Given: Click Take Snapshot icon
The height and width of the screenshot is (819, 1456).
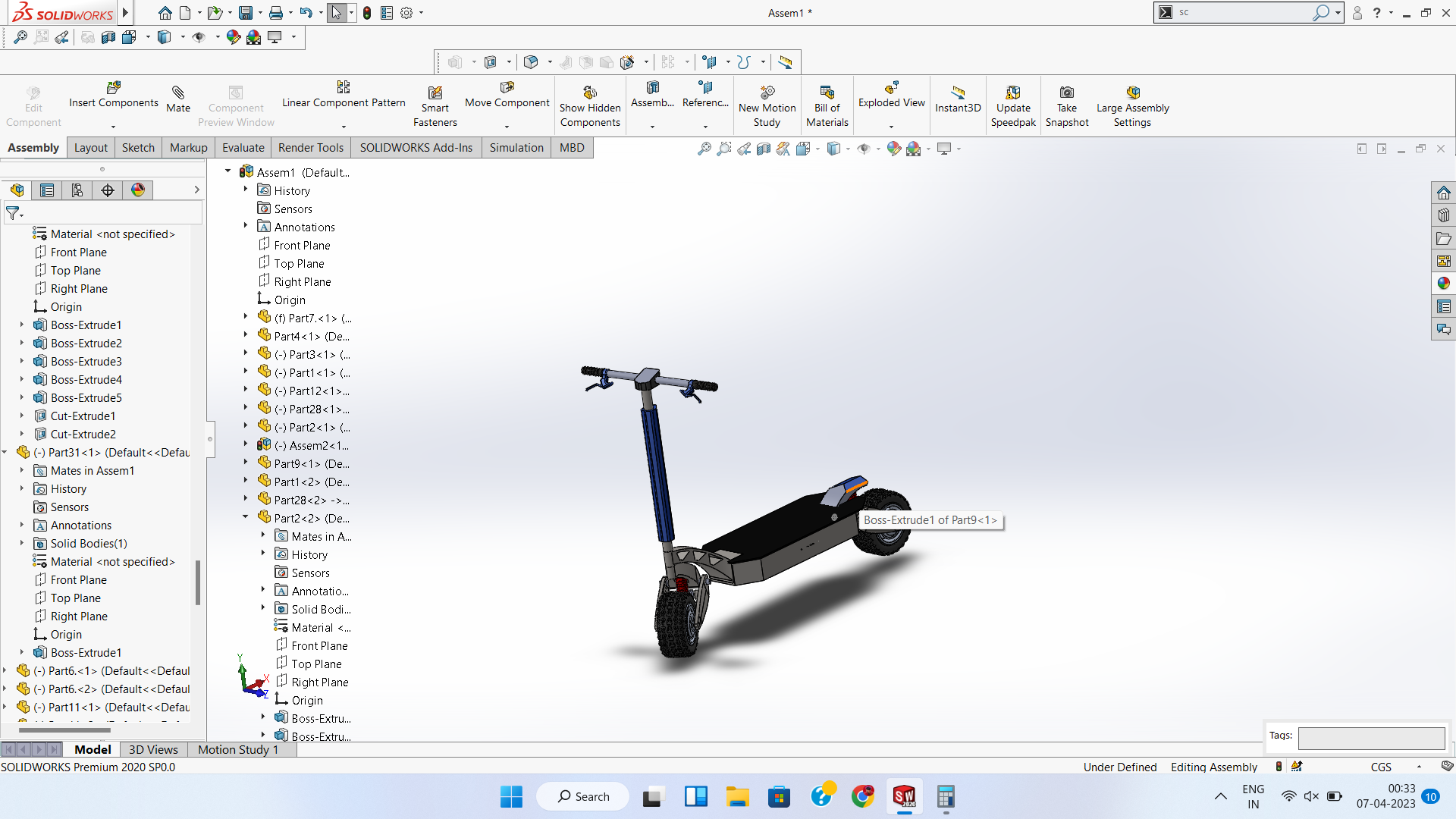Looking at the screenshot, I should point(1066,93).
